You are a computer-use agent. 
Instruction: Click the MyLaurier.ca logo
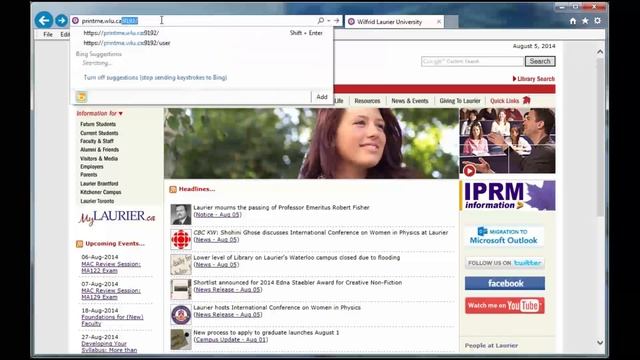coord(117,217)
